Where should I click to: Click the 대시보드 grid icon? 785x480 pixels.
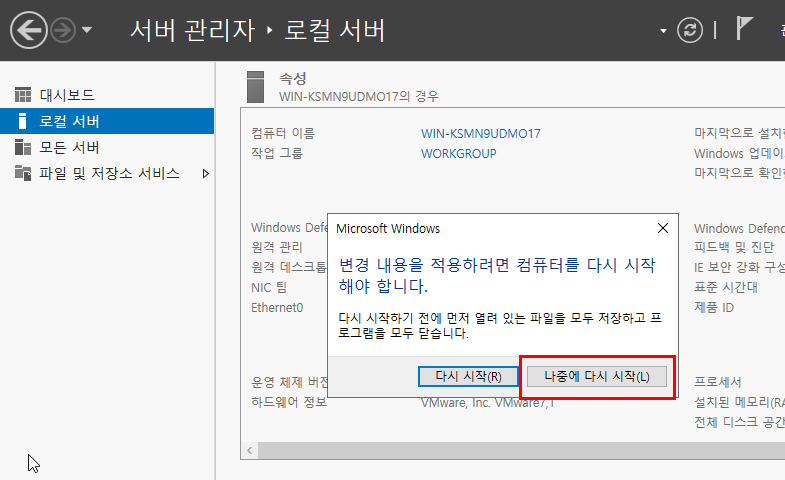point(23,95)
